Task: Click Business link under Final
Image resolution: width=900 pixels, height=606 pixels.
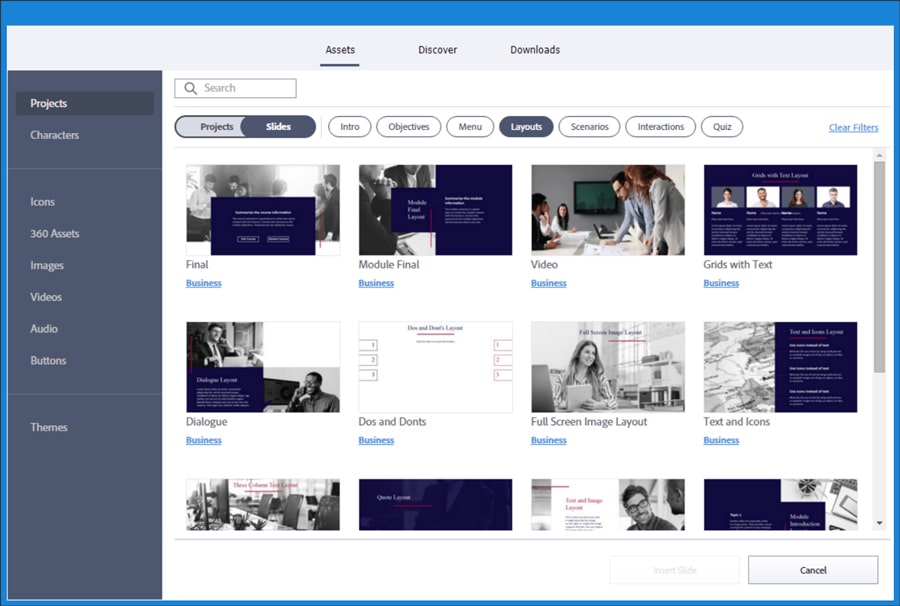Action: [204, 283]
